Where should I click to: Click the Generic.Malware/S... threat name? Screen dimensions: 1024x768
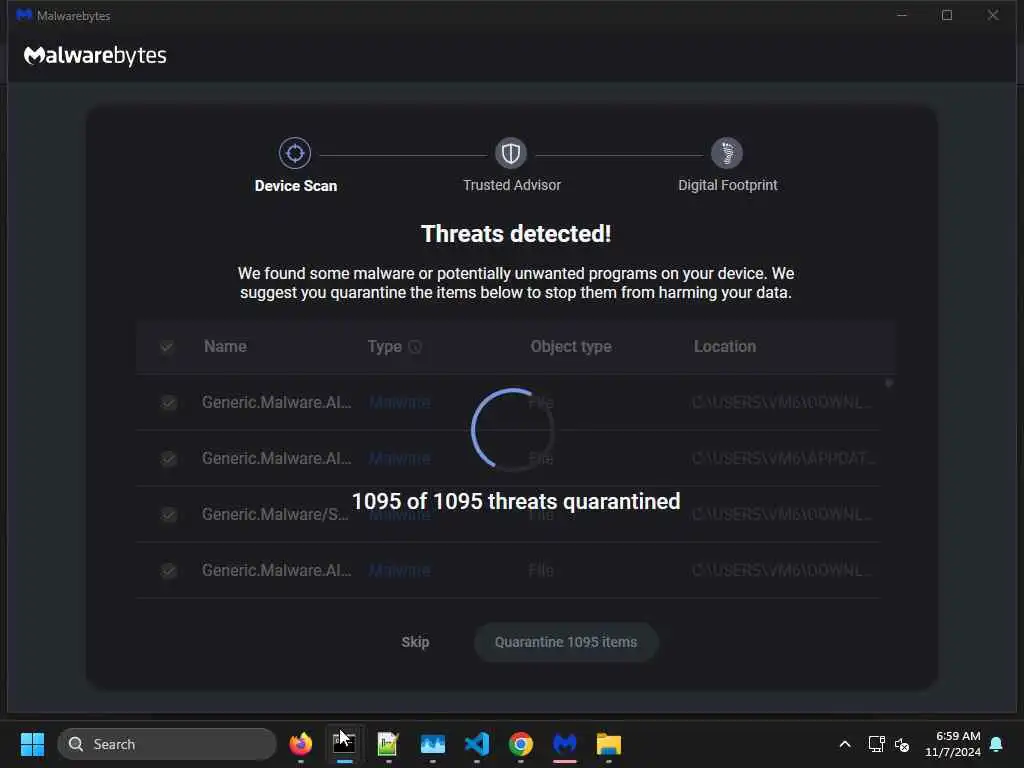275,515
